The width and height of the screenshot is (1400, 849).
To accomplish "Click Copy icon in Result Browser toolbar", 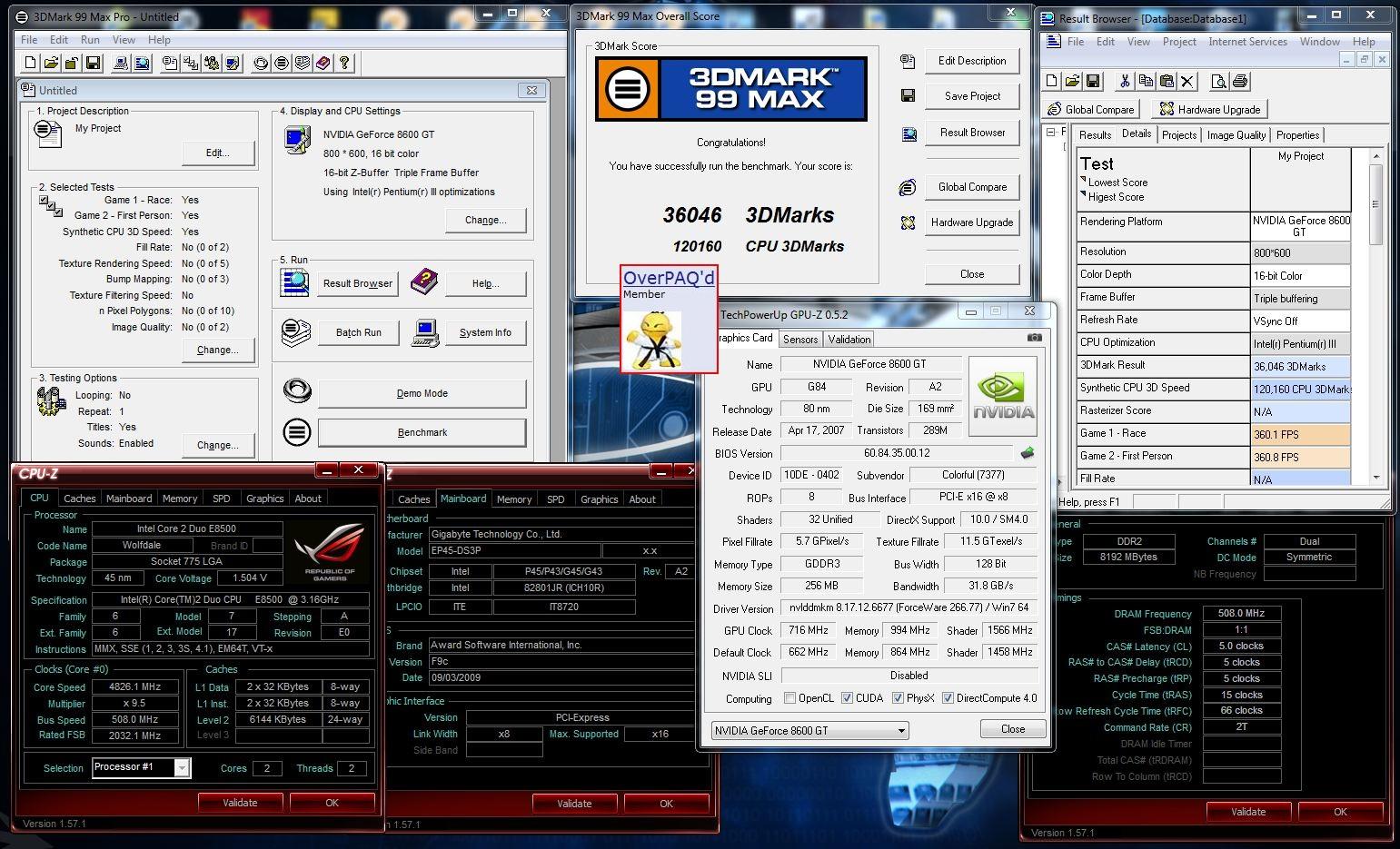I will click(x=1146, y=81).
